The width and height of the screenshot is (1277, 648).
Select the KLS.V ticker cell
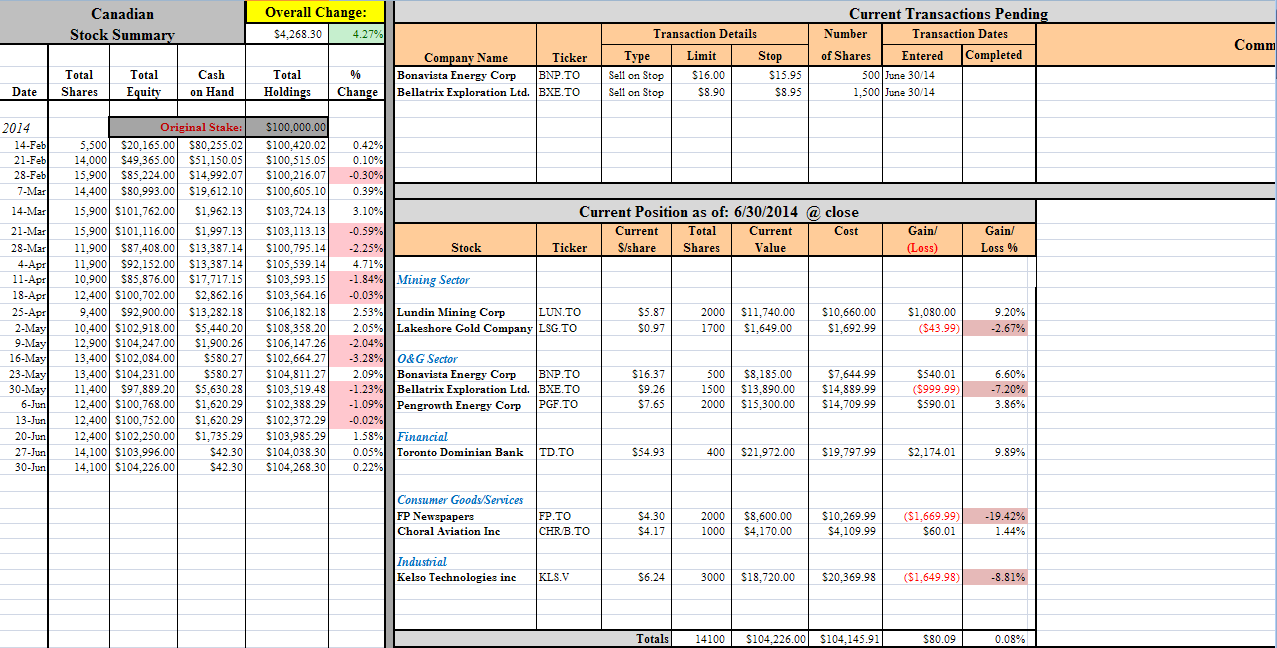tap(567, 577)
